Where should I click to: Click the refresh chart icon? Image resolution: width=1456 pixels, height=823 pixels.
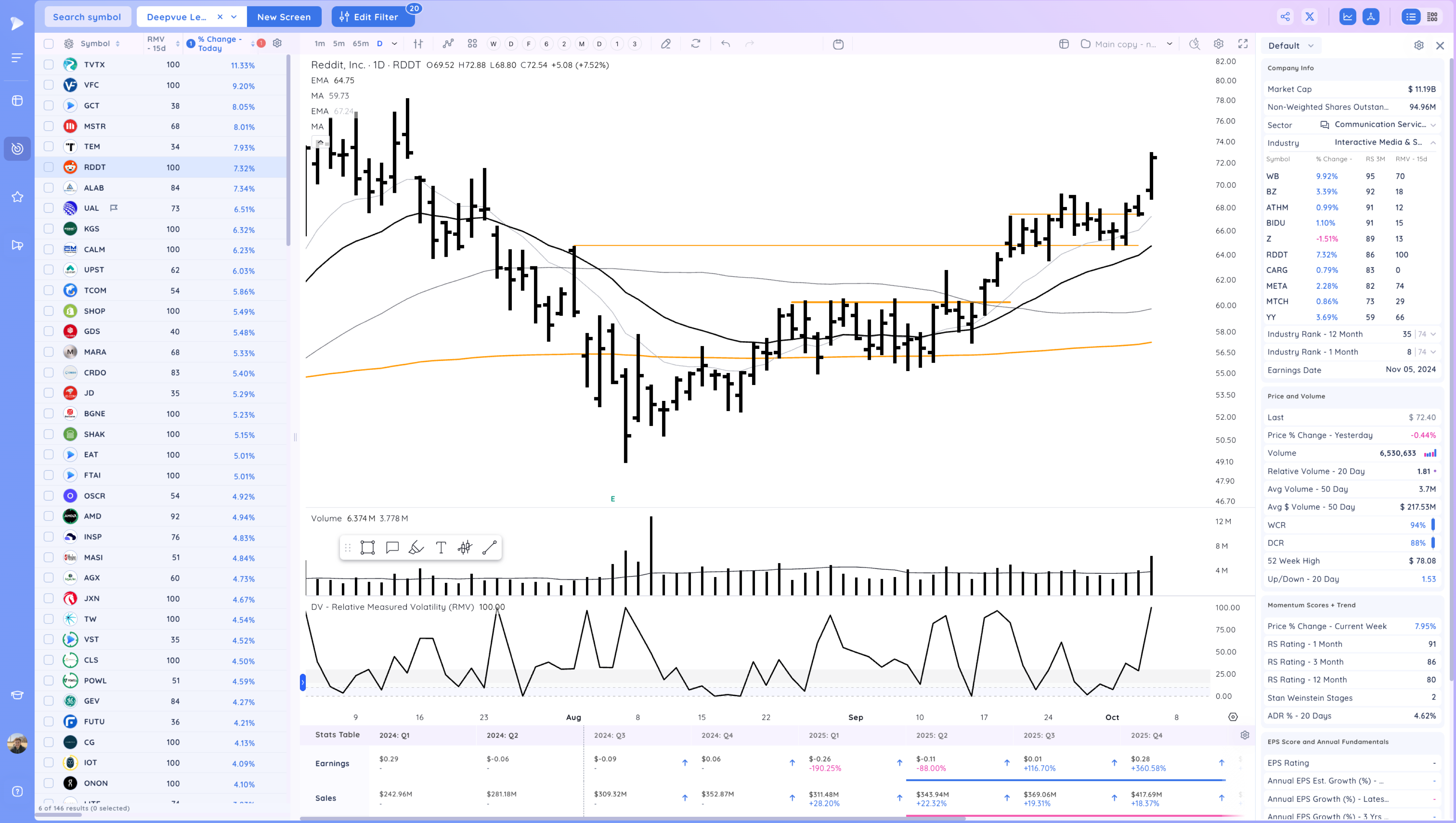[x=696, y=44]
